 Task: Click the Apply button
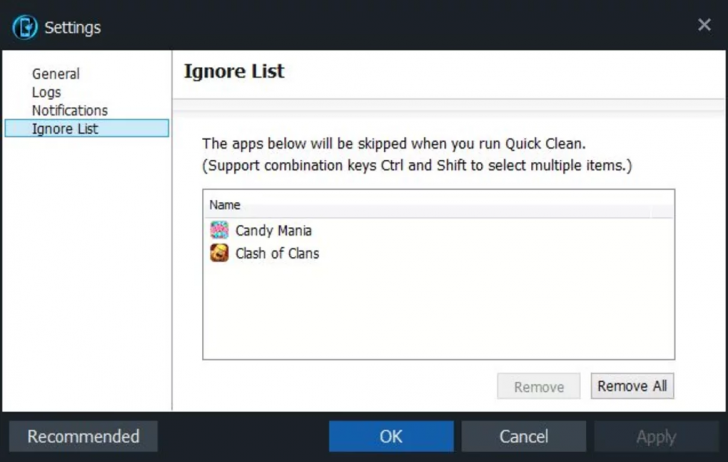point(656,436)
